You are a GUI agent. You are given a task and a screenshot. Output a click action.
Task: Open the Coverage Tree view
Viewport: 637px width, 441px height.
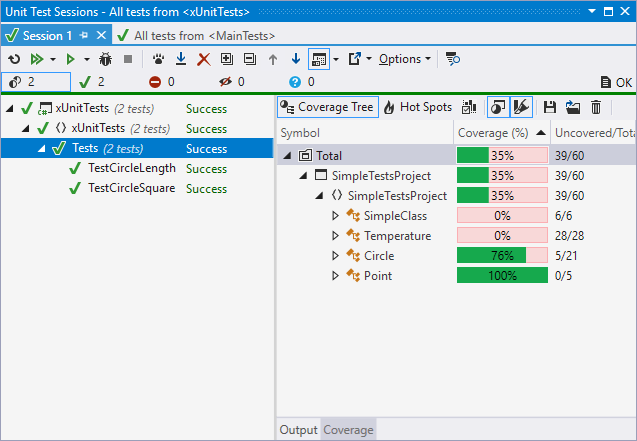[x=328, y=107]
